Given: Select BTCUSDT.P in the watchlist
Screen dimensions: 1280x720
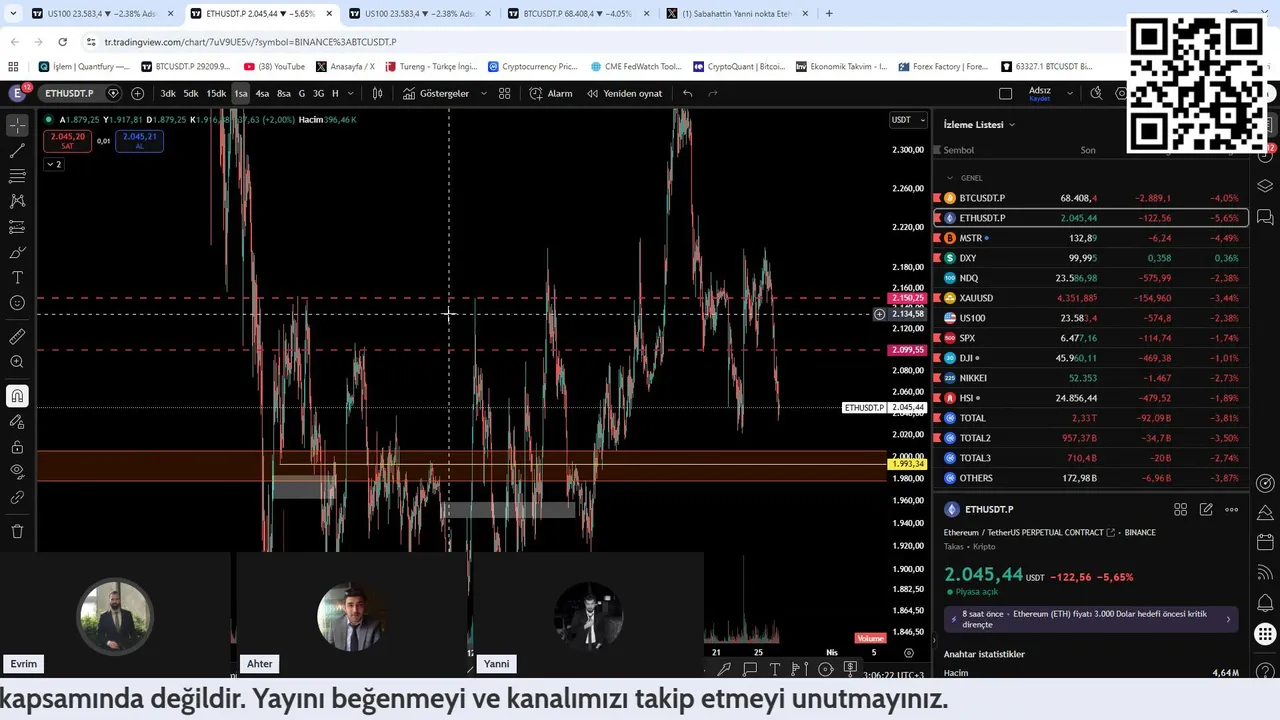Looking at the screenshot, I should pos(1091,198).
